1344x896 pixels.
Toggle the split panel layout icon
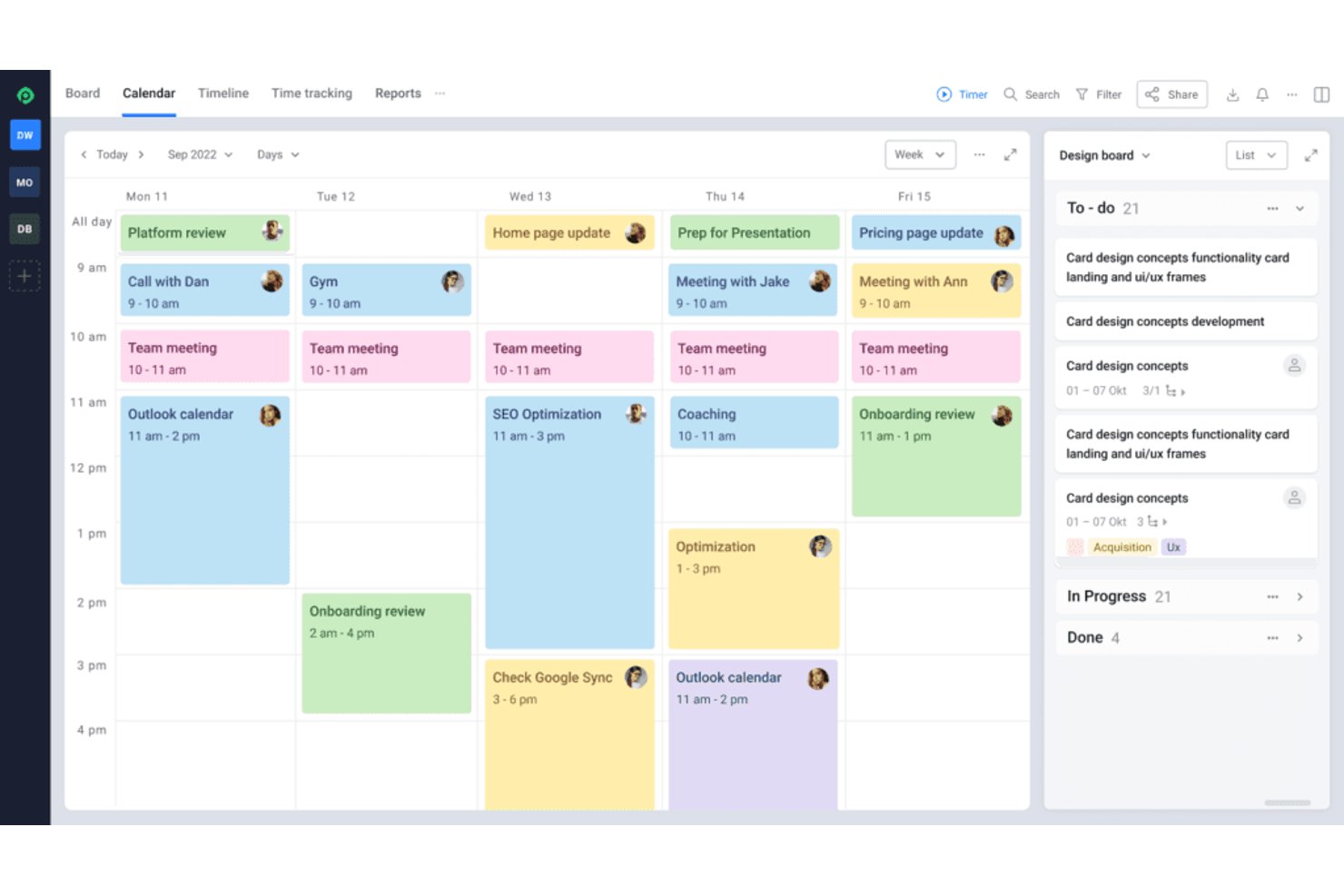pos(1321,94)
